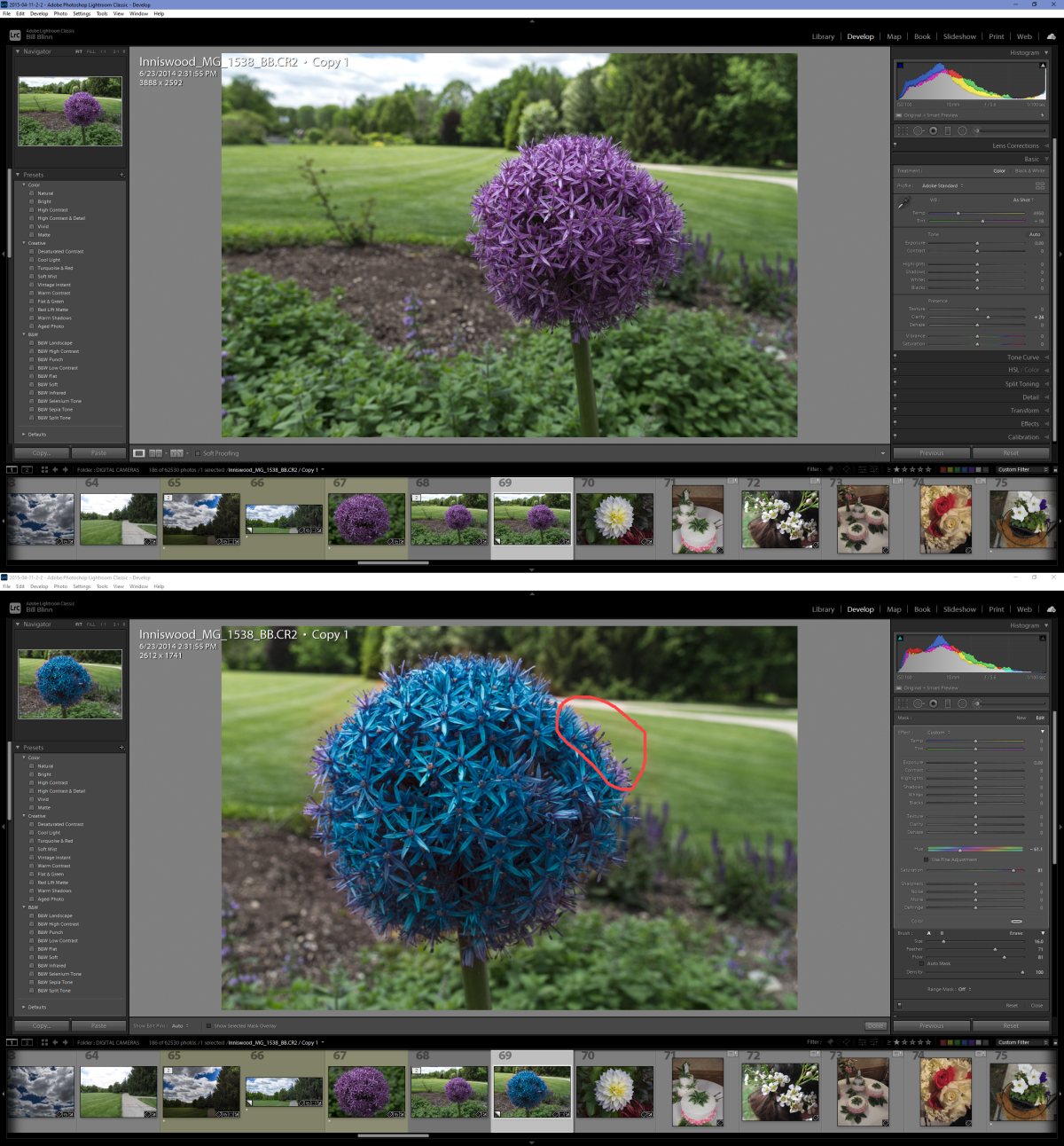Select Radial Filter tool in purple-flower window

click(x=962, y=130)
